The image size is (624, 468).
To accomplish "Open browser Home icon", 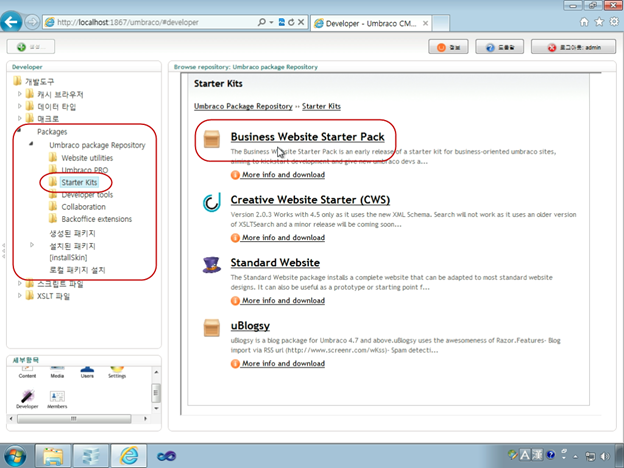I will [584, 22].
